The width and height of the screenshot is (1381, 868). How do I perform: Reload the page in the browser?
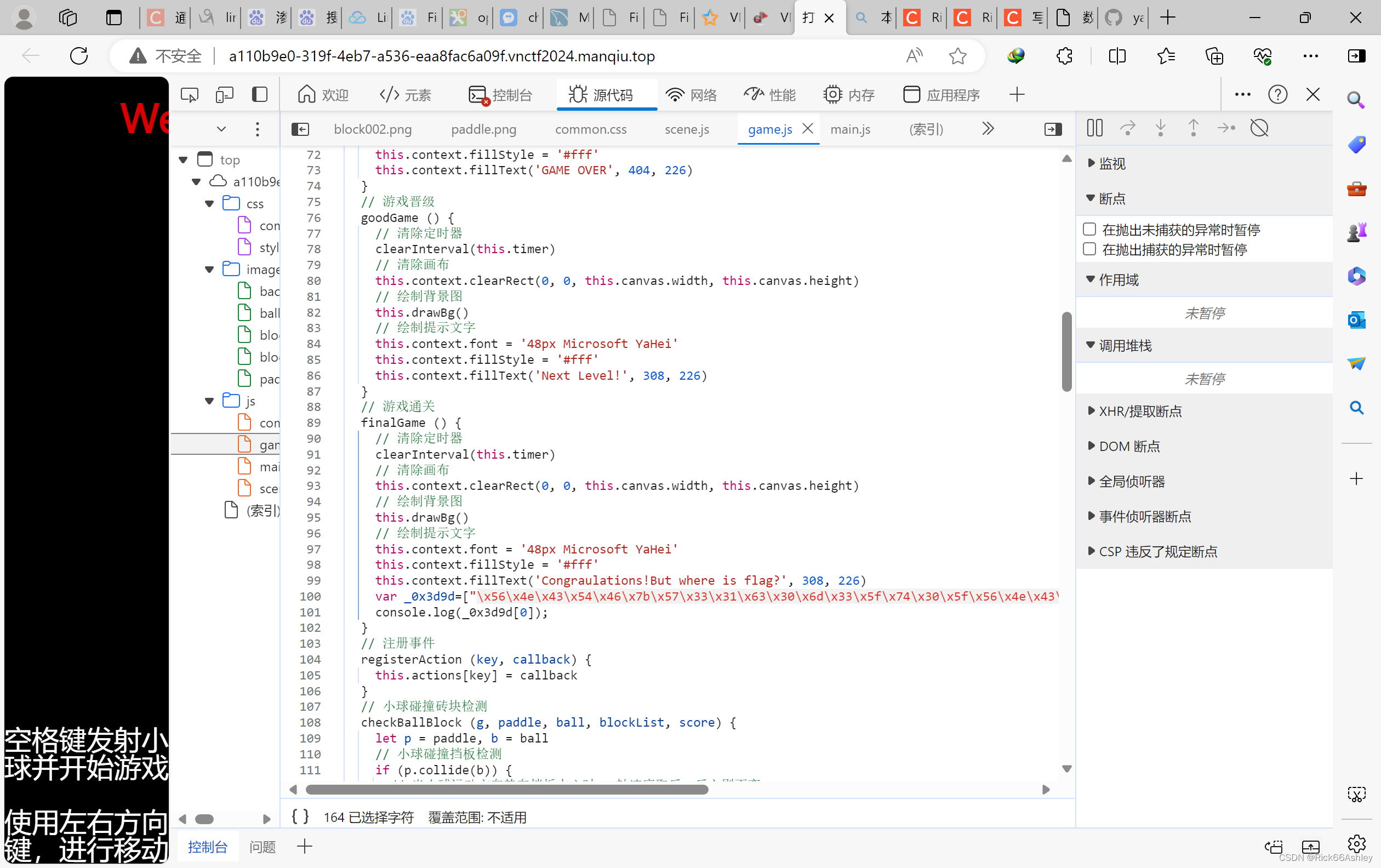point(78,55)
